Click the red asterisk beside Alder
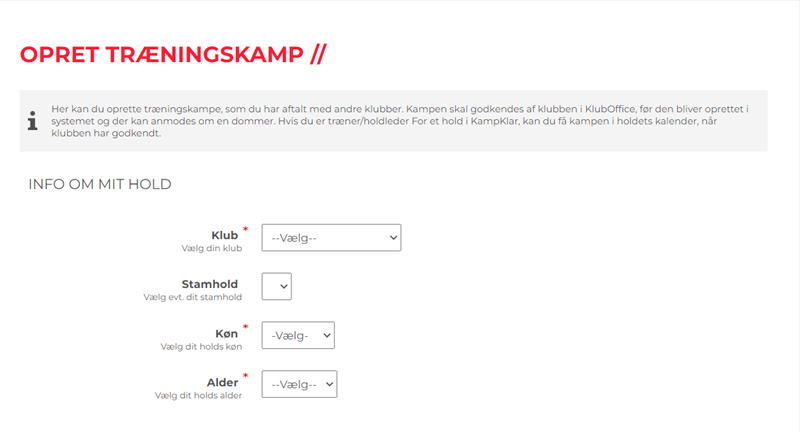The width and height of the screenshot is (800, 432). click(245, 377)
